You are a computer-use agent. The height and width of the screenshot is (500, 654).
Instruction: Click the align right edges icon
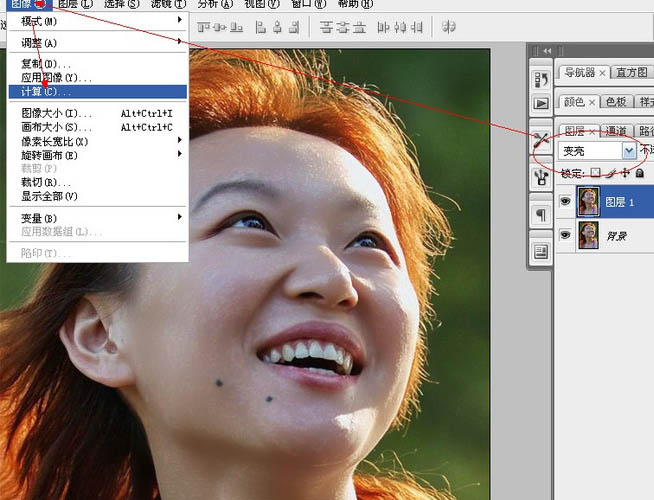coord(294,28)
